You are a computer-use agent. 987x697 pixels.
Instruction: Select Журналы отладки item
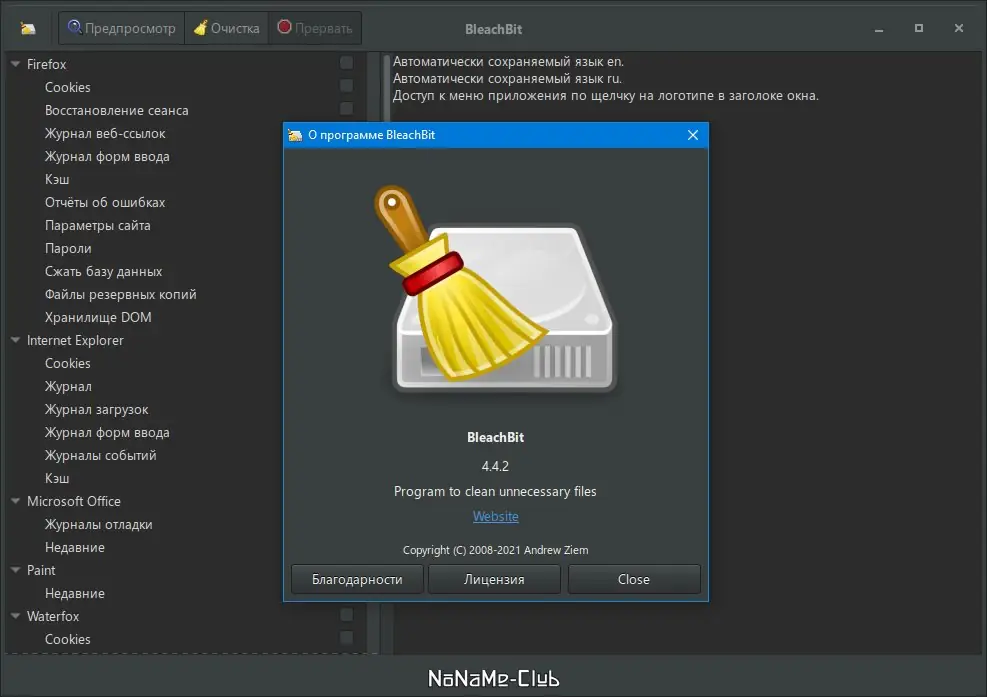pos(98,524)
